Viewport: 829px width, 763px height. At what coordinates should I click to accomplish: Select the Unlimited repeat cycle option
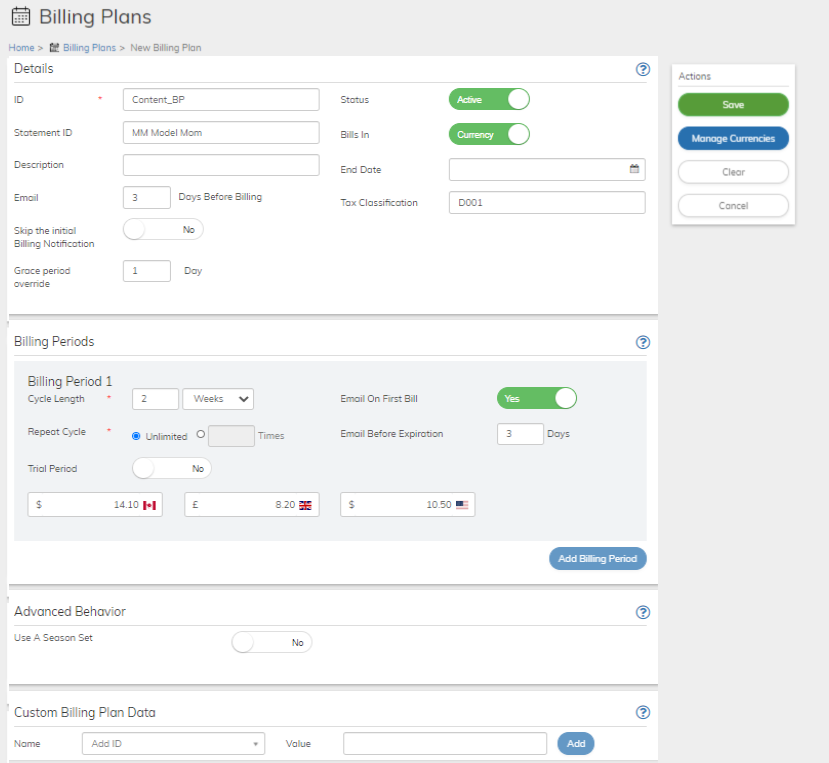[136, 436]
